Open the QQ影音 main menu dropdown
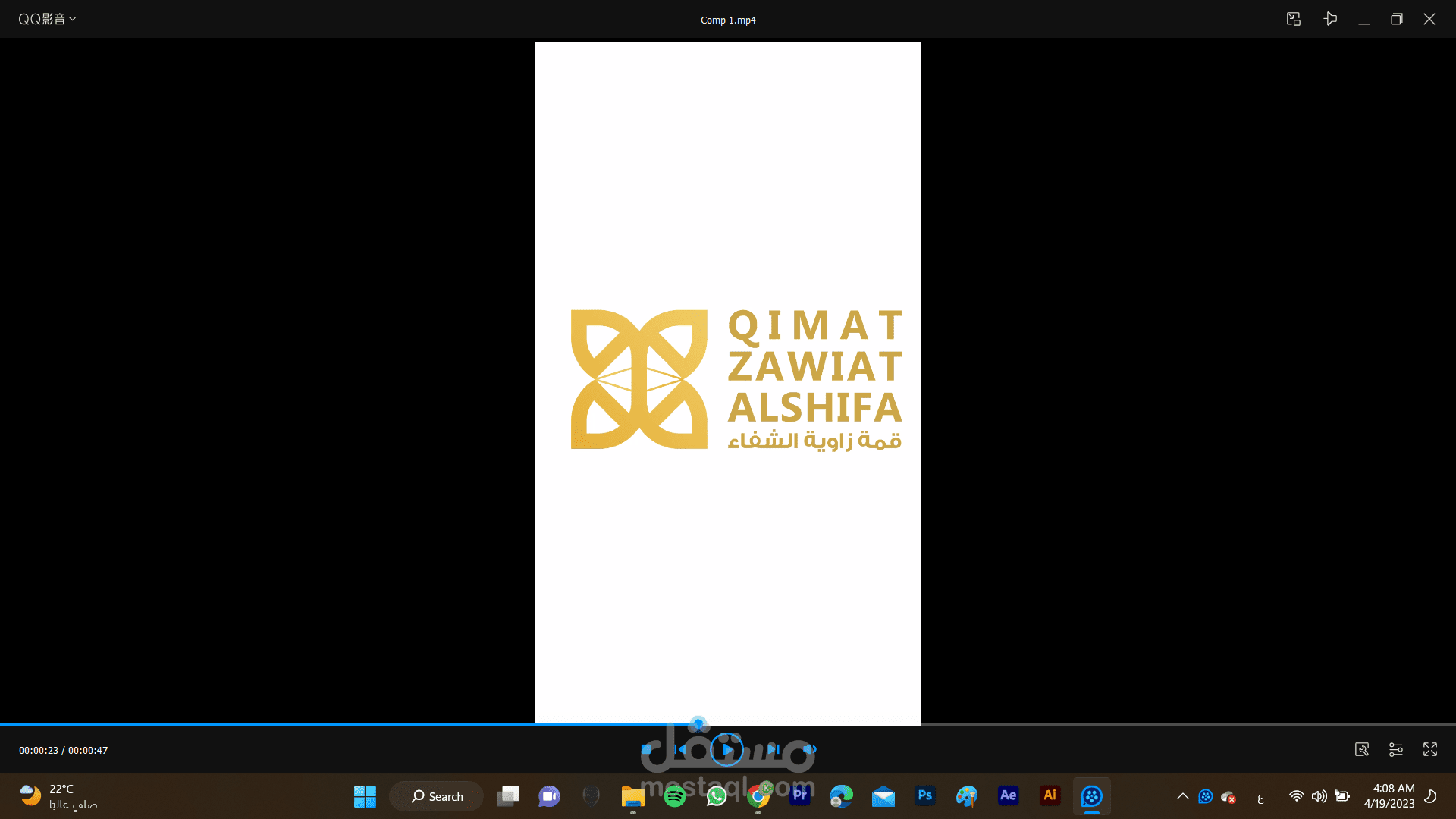 pos(47,19)
